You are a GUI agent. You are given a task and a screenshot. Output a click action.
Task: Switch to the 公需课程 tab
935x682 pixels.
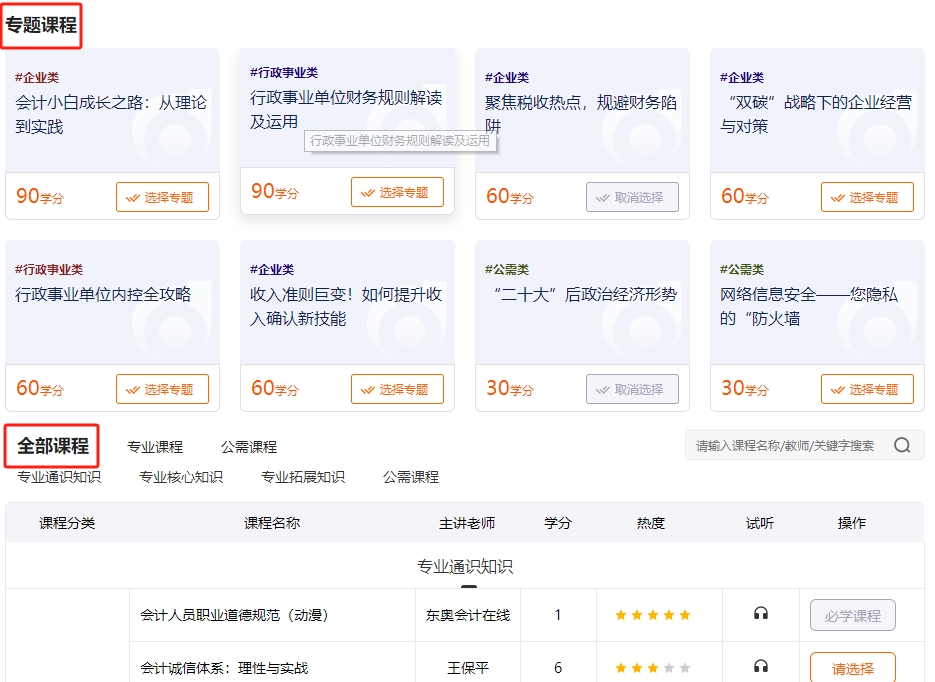point(250,445)
